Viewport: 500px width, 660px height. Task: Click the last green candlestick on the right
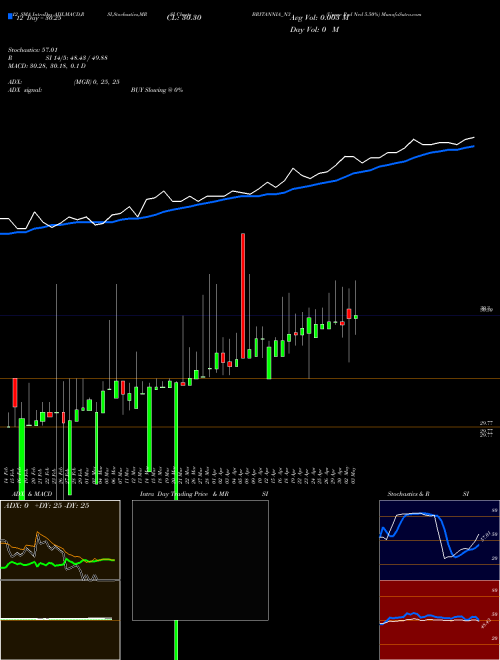pyautogui.click(x=356, y=317)
